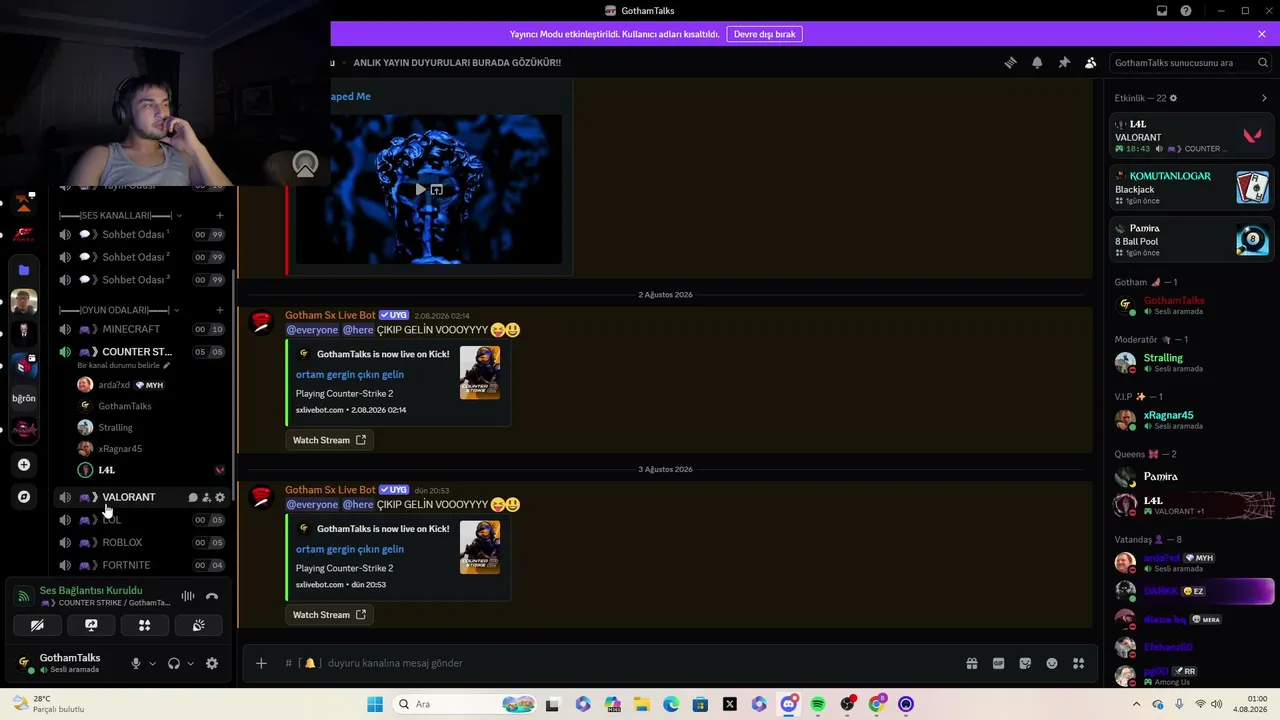The height and width of the screenshot is (720, 1280).
Task: Discover servers compass icon
Action: 24,496
